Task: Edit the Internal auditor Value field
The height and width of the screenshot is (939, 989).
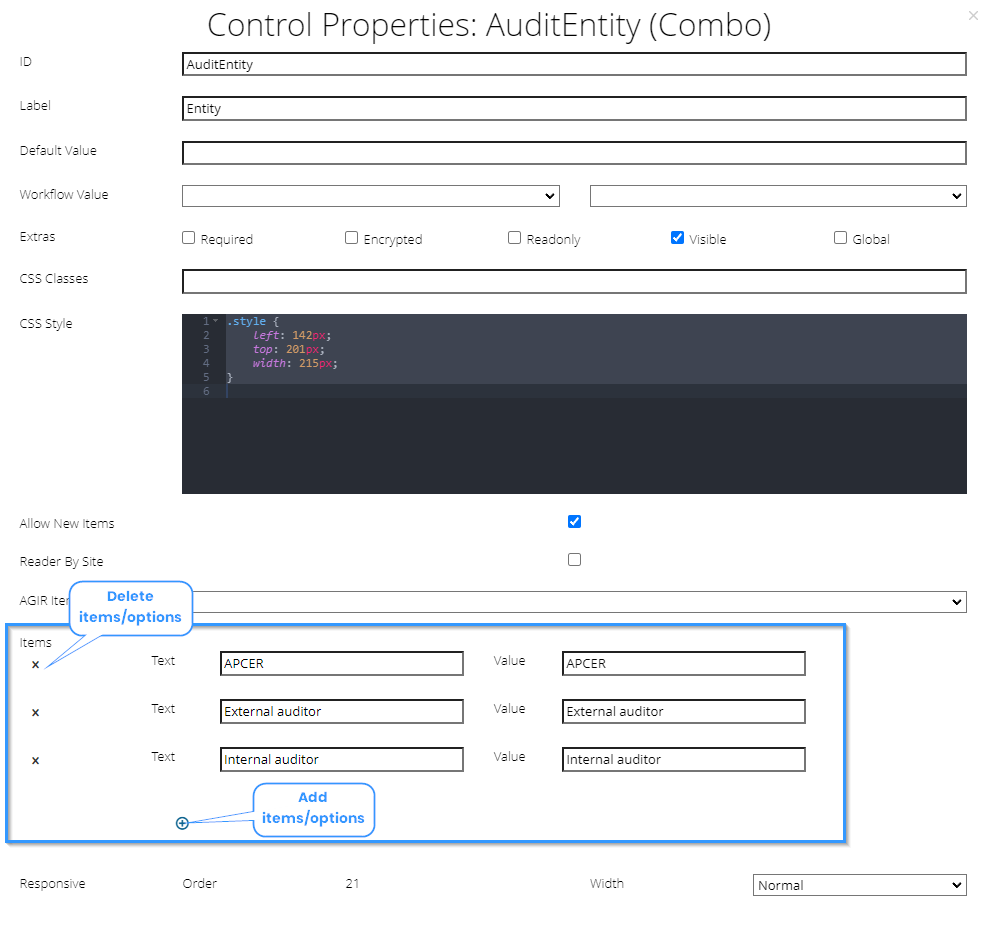Action: tap(684, 760)
